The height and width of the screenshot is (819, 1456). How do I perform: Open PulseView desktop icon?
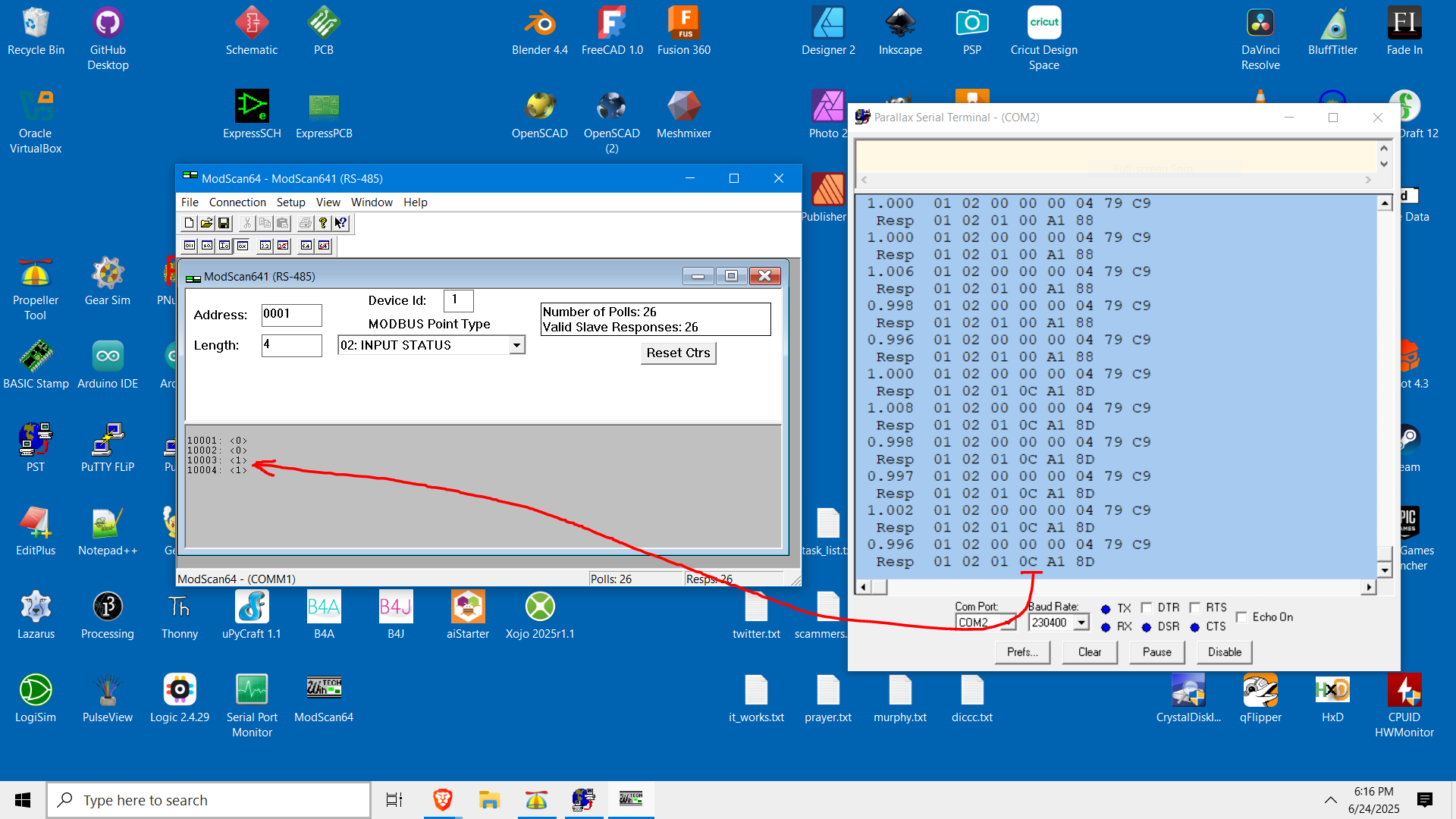coord(108,699)
